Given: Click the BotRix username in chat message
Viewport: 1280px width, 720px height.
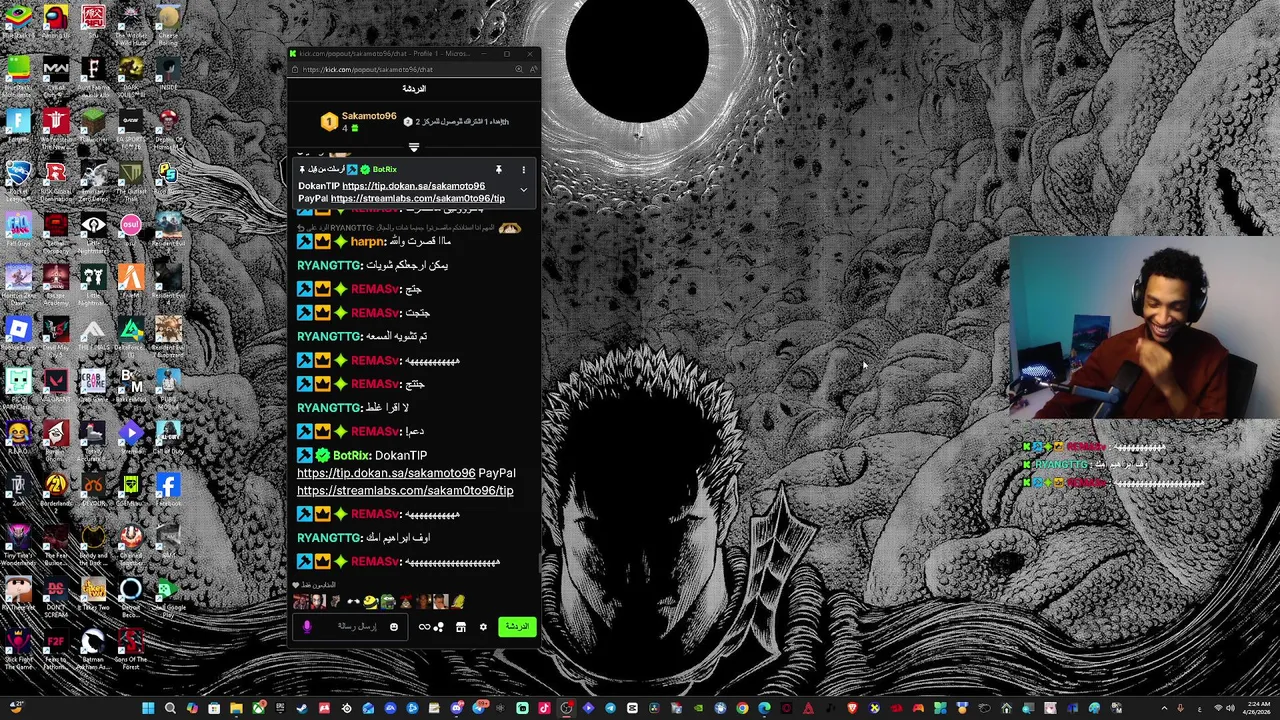Looking at the screenshot, I should tap(351, 455).
